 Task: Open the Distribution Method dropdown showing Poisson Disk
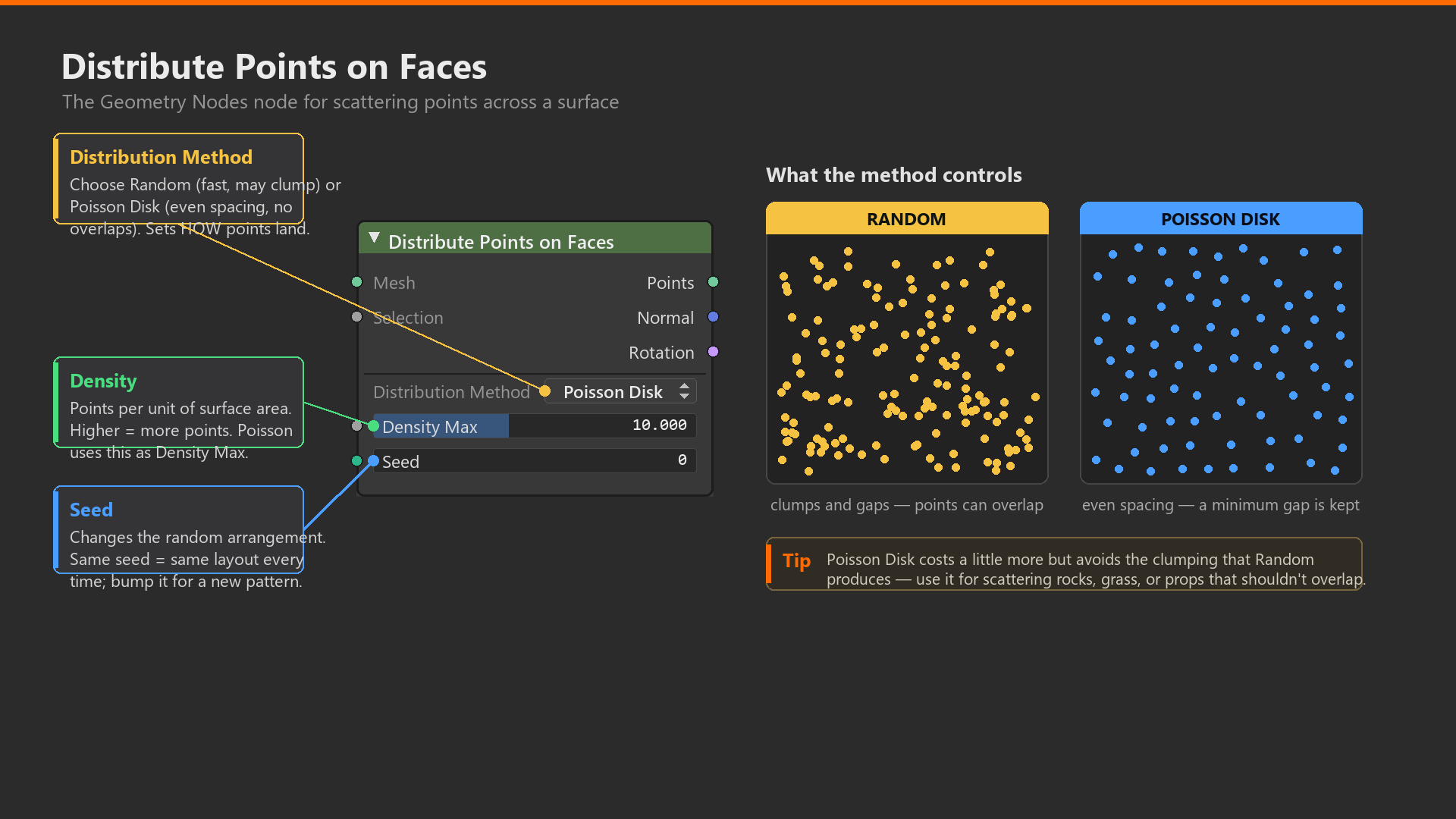[620, 391]
